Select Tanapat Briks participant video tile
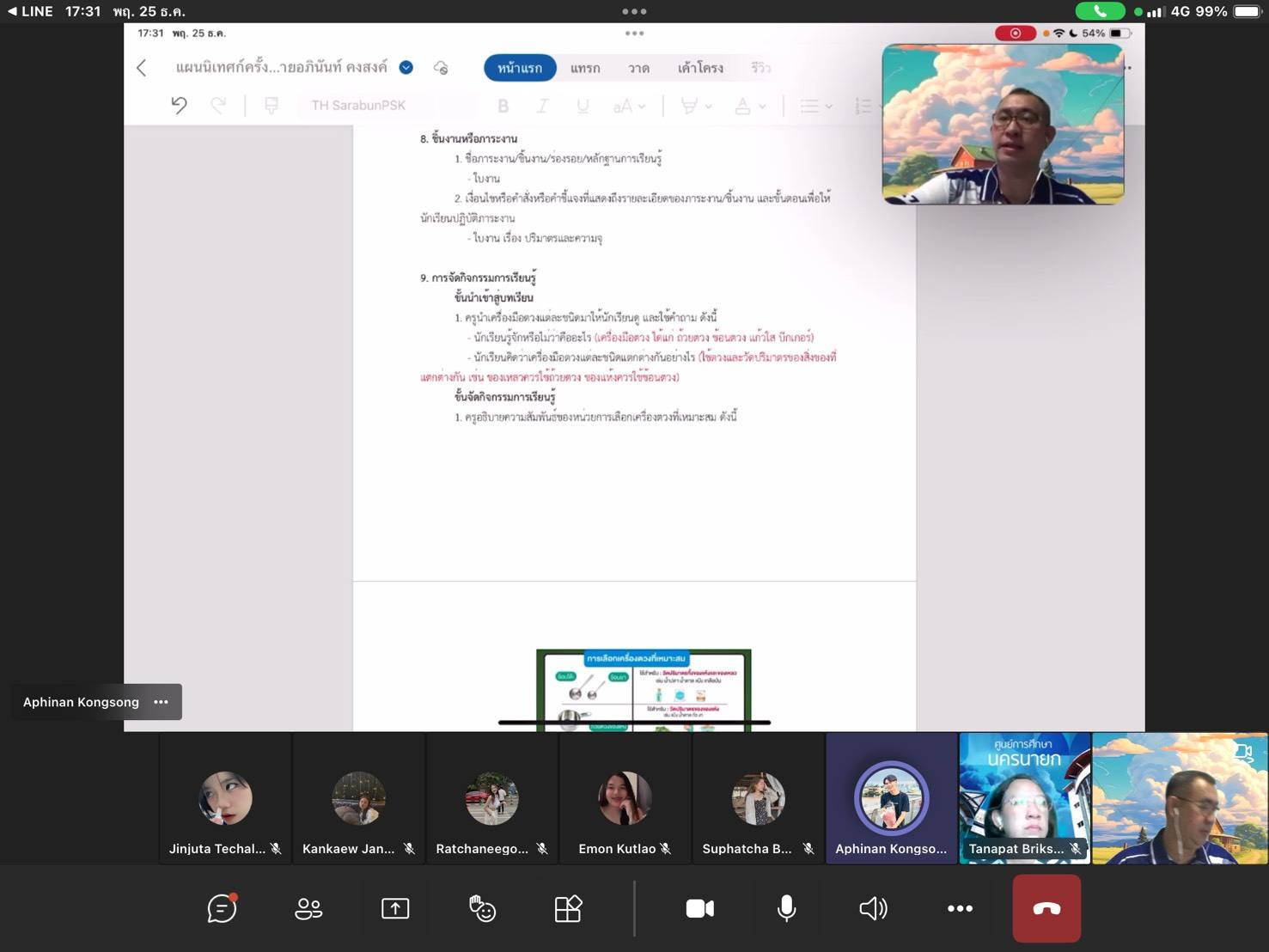Screen dimensions: 1269x952 click(1024, 797)
